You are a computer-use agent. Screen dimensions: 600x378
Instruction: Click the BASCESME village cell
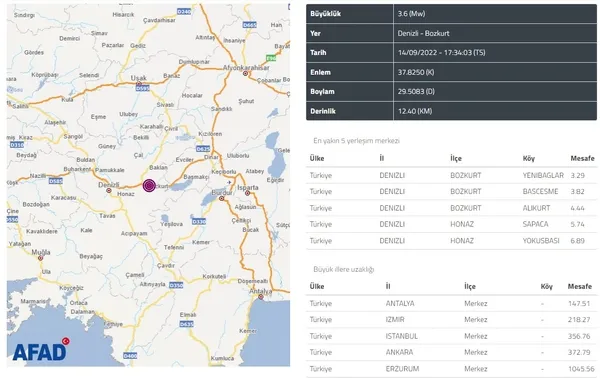[540, 192]
